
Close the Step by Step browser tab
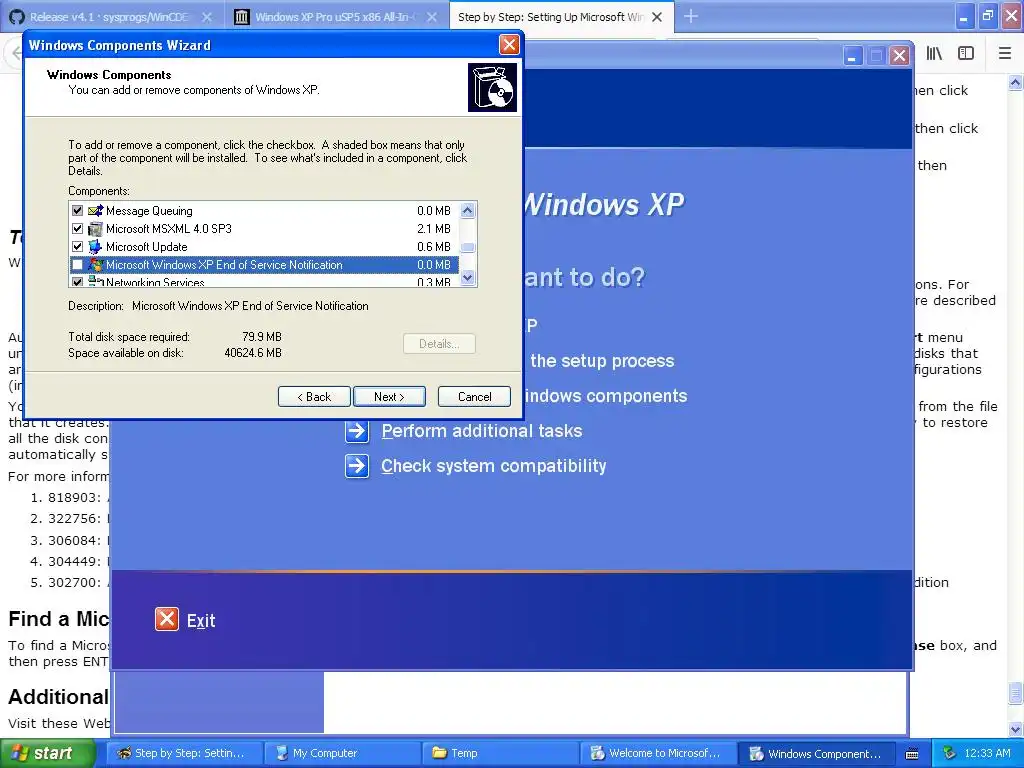pyautogui.click(x=657, y=17)
